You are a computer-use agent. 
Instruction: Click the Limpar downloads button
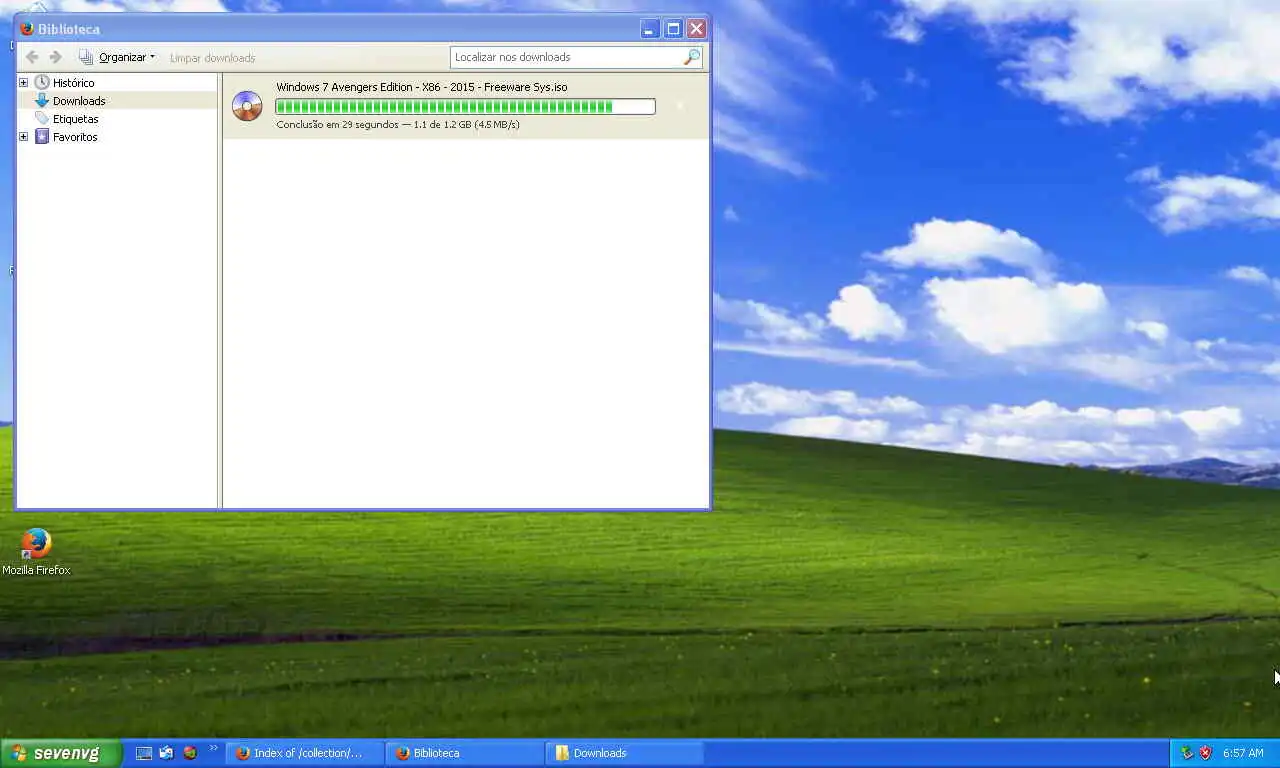[212, 58]
